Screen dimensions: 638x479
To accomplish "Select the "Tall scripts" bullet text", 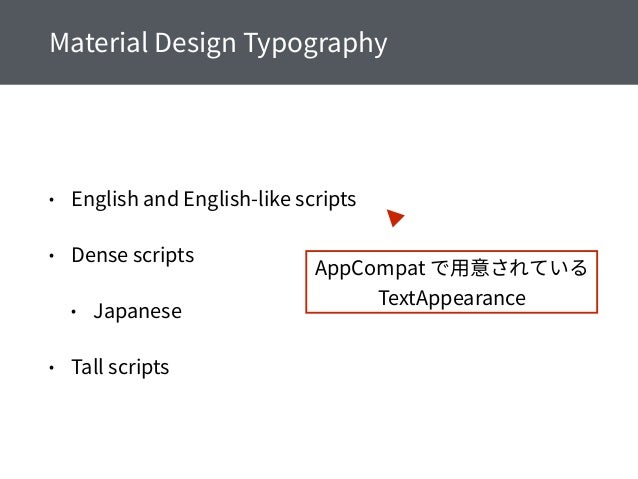I will (x=120, y=367).
